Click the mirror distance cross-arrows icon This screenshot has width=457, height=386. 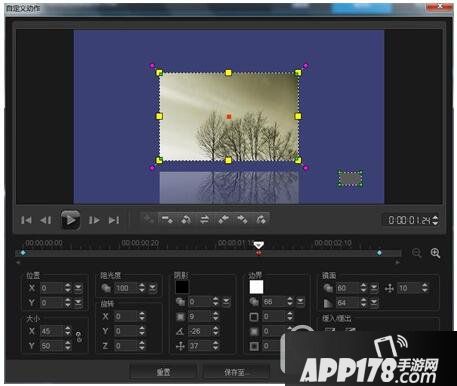tap(389, 288)
